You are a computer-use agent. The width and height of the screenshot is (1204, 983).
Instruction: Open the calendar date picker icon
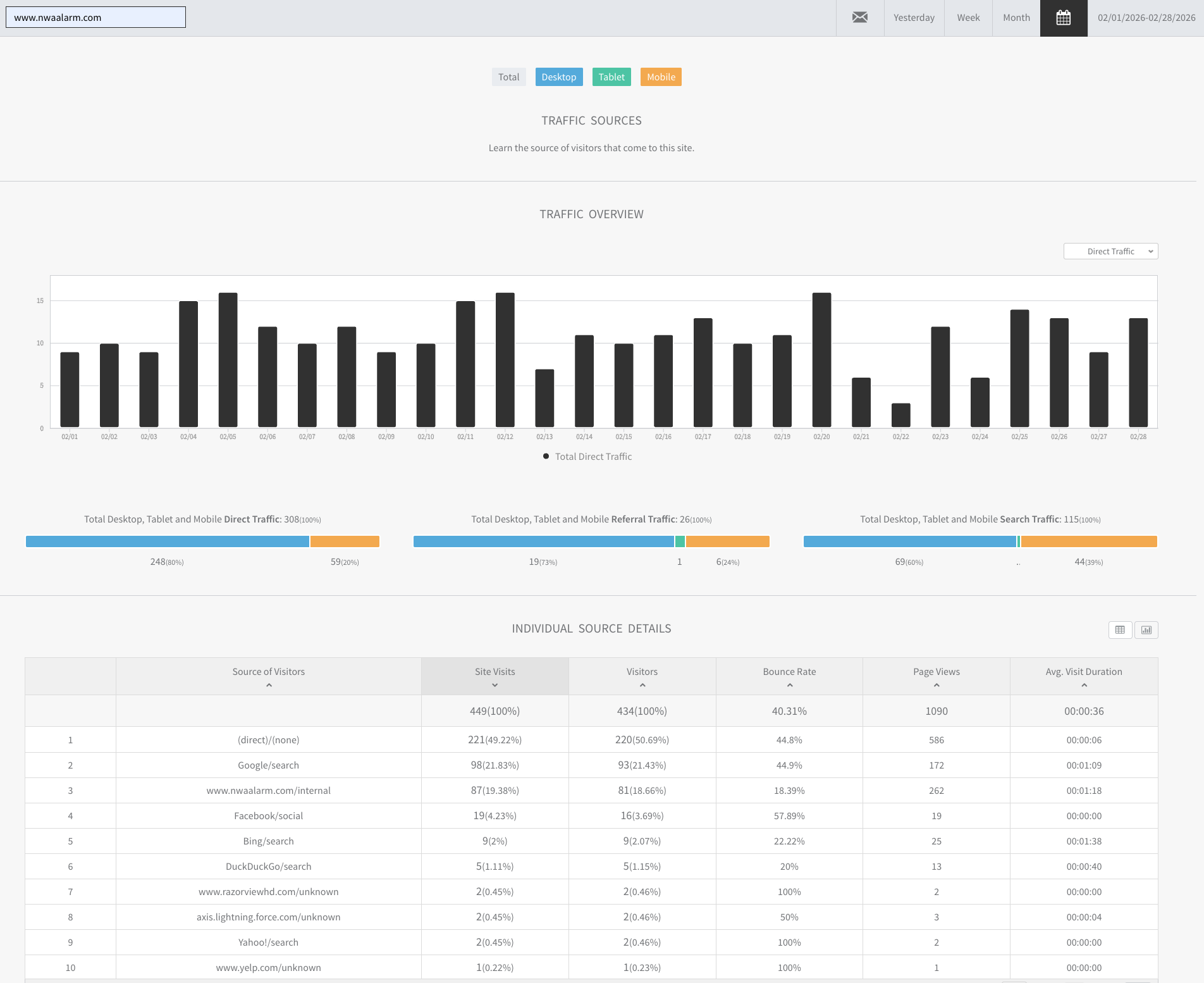1063,18
